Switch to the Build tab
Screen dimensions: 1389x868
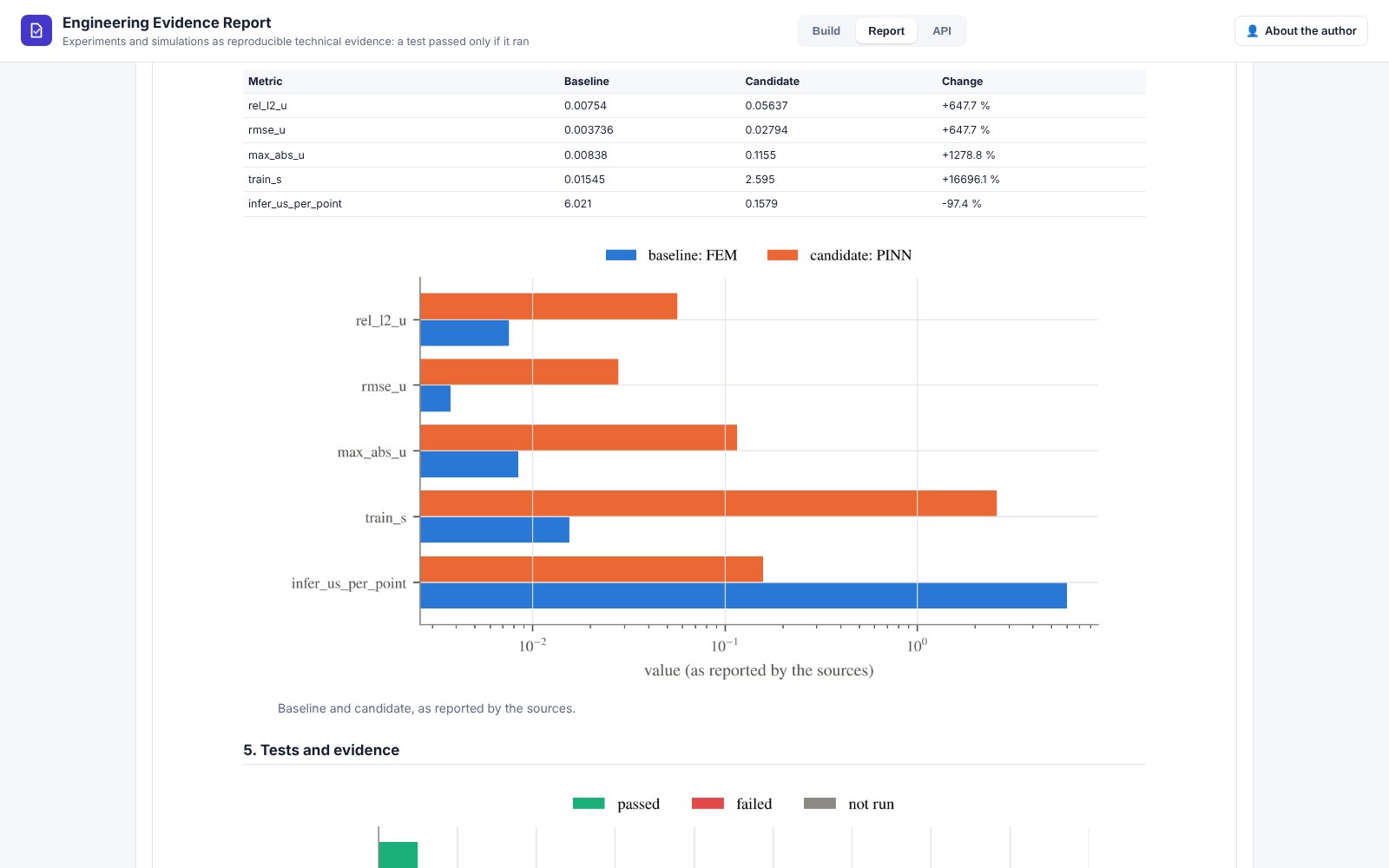click(x=826, y=30)
